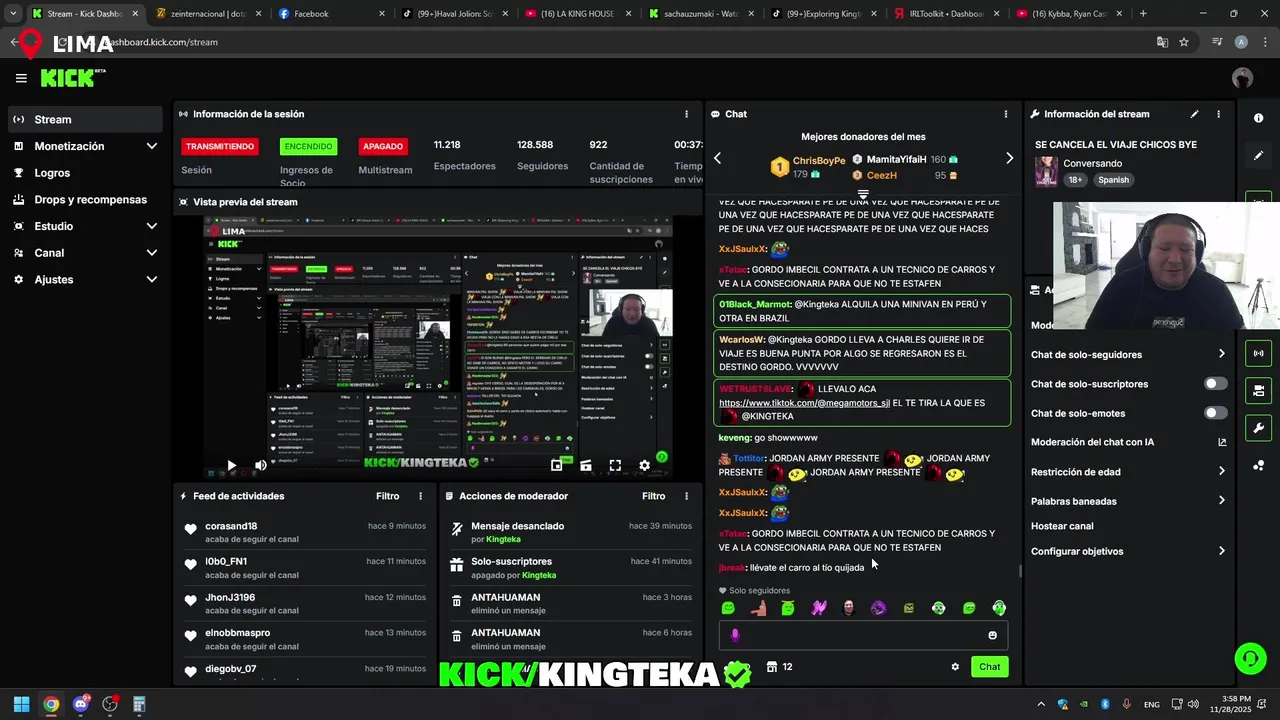1280x720 pixels.
Task: Show next top donors with right arrow
Action: pos(1009,158)
